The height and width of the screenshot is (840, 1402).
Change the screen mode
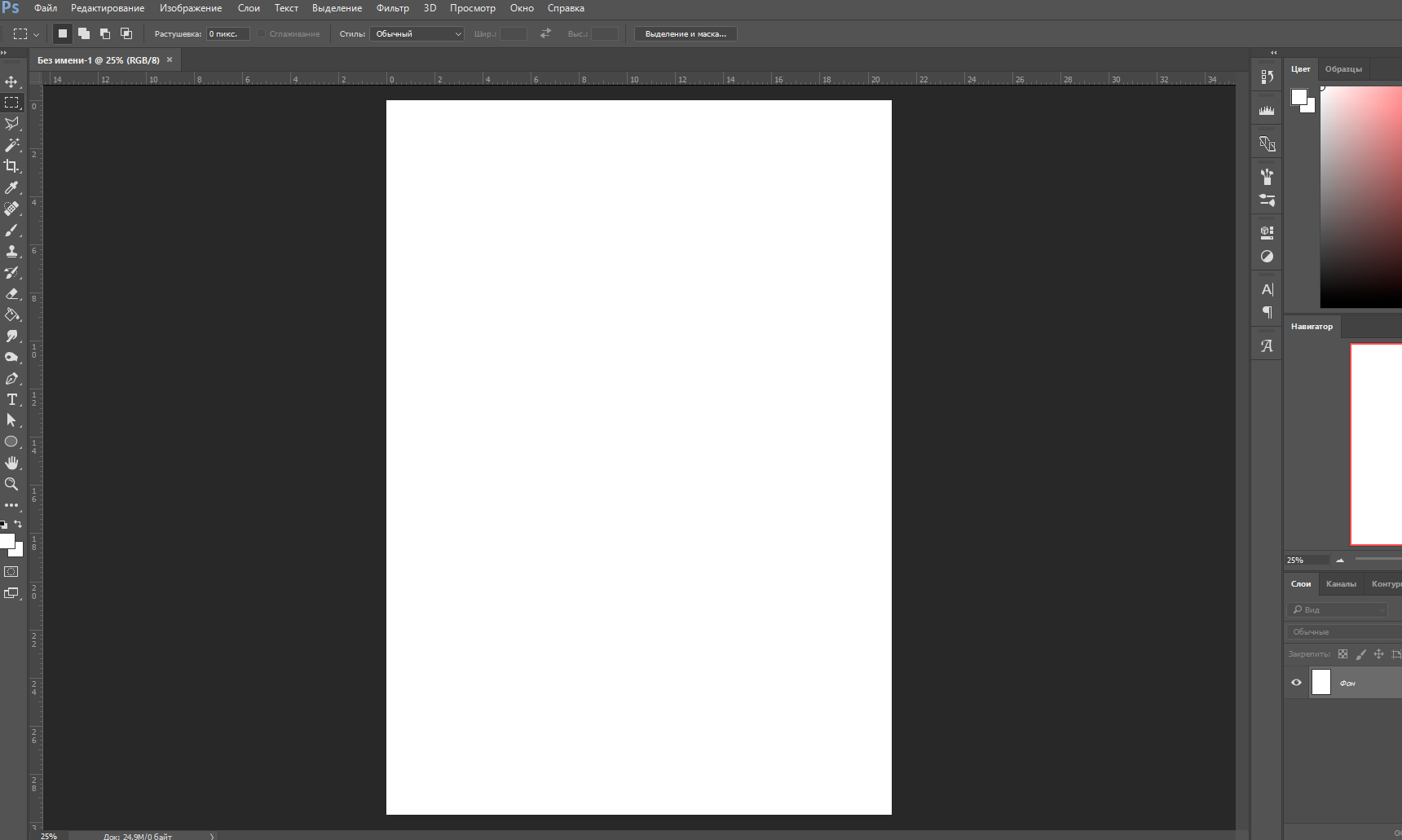click(x=11, y=593)
